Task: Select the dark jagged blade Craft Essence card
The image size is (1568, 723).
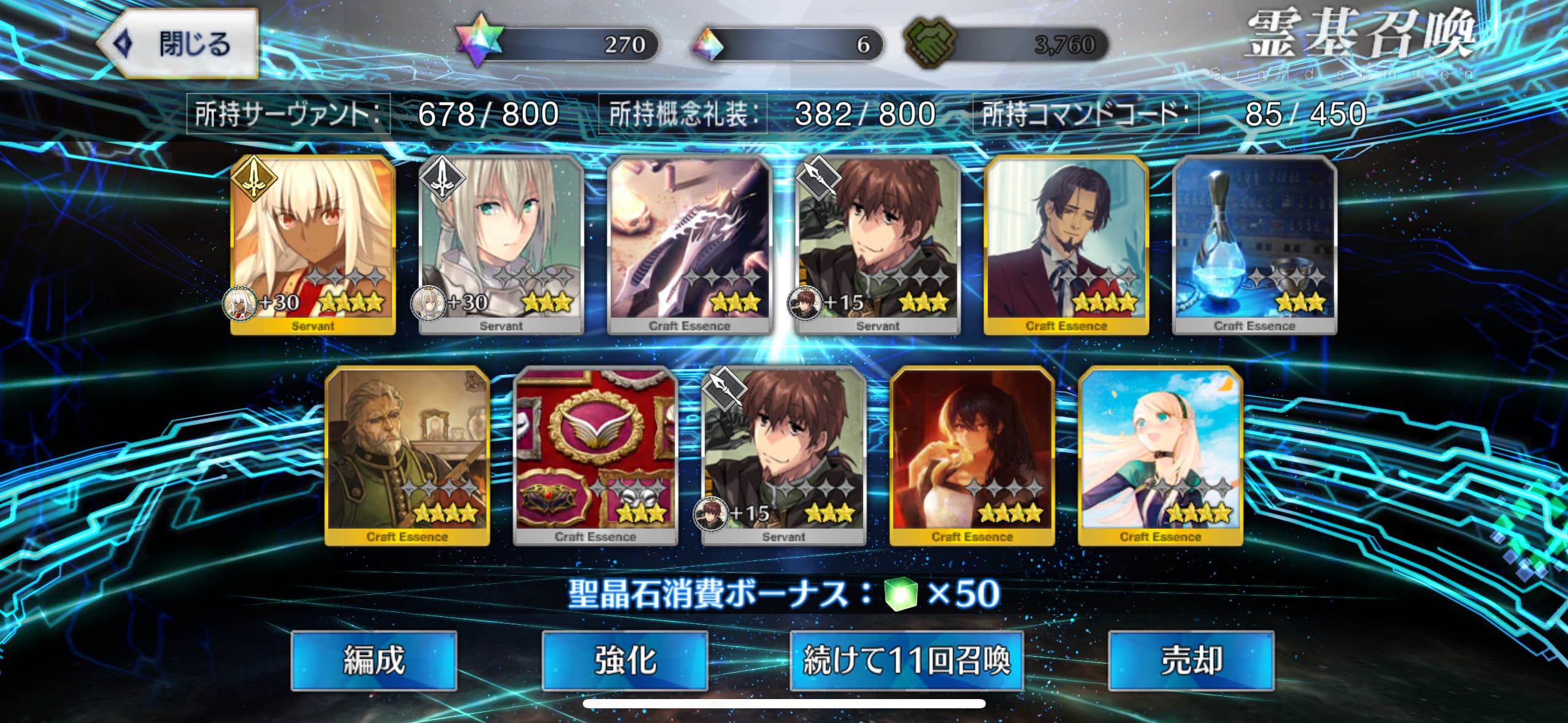Action: (689, 245)
